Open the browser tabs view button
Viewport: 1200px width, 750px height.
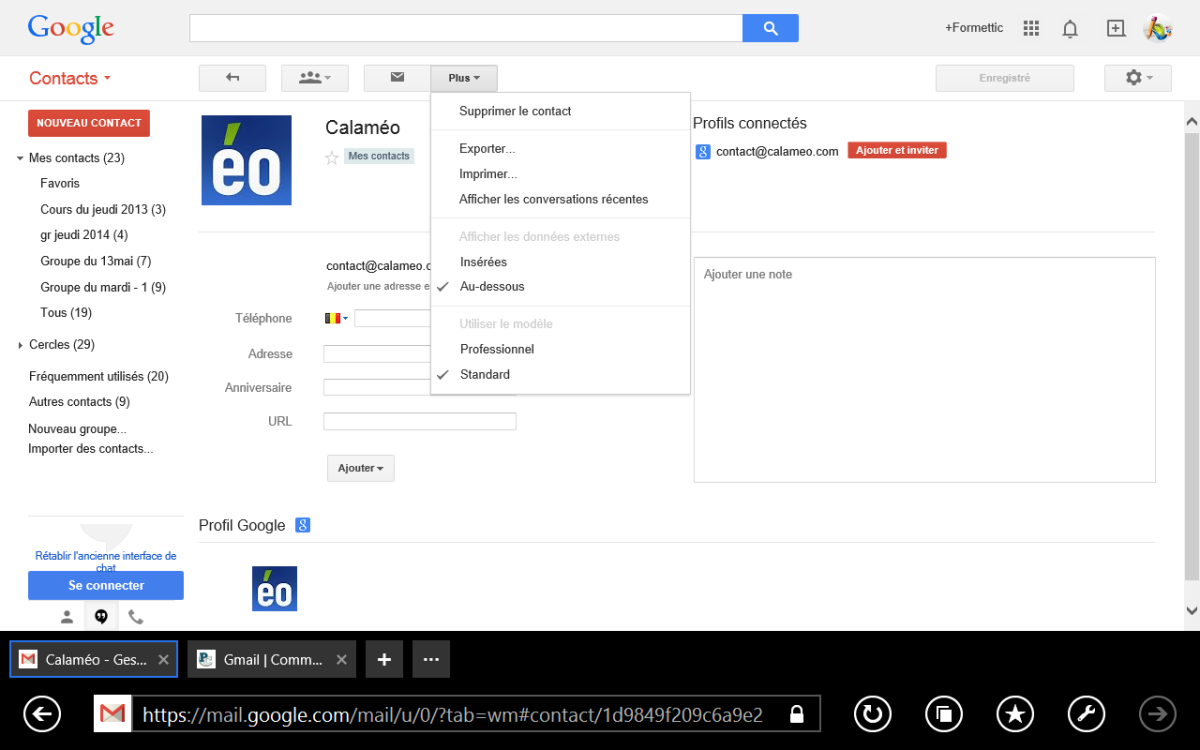944,714
